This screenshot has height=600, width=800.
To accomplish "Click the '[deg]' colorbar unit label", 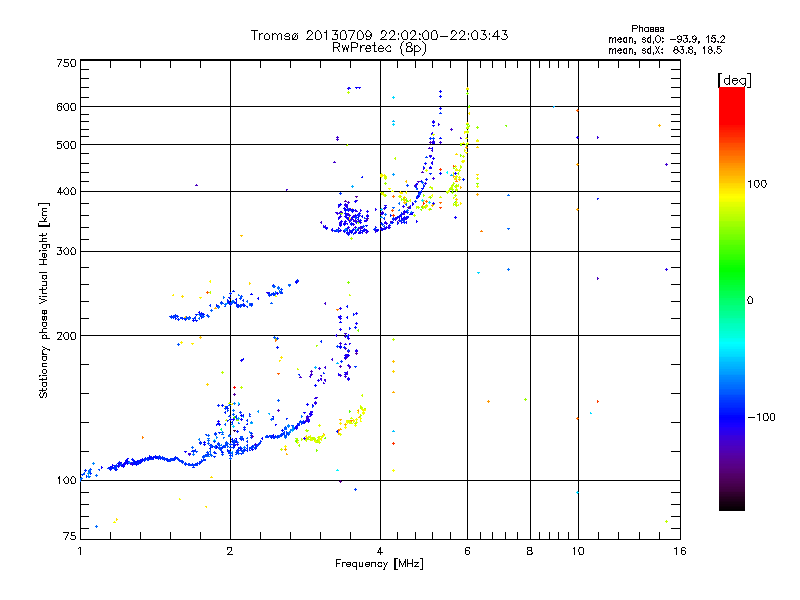I will pyautogui.click(x=734, y=81).
